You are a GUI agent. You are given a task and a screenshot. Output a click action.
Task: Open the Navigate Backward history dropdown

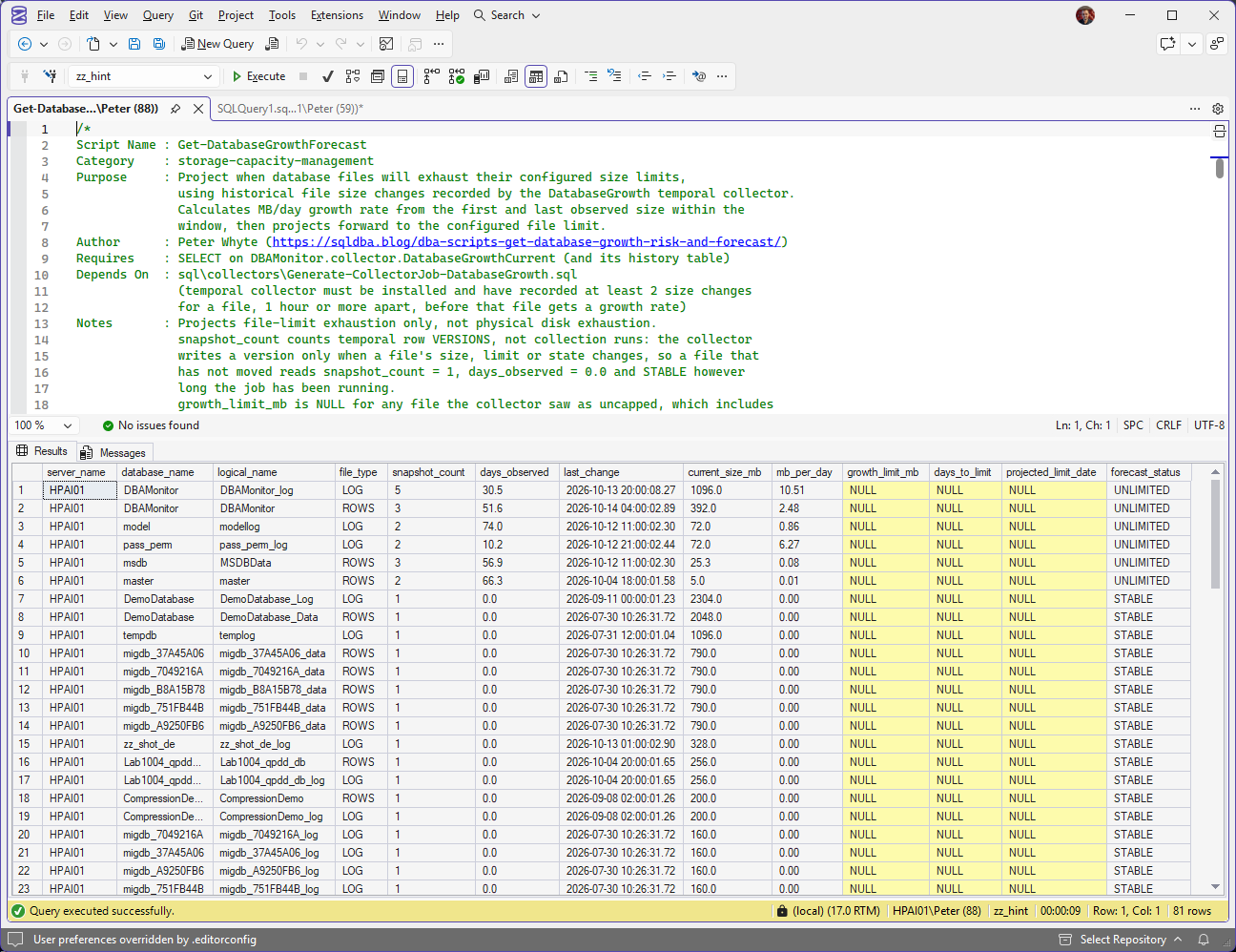[44, 44]
